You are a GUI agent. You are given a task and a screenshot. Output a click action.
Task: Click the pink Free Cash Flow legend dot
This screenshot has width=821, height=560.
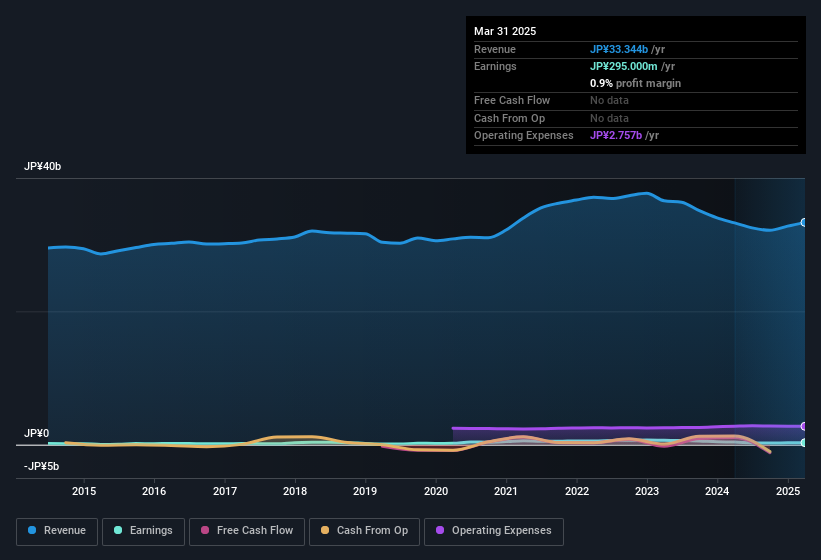pos(205,530)
